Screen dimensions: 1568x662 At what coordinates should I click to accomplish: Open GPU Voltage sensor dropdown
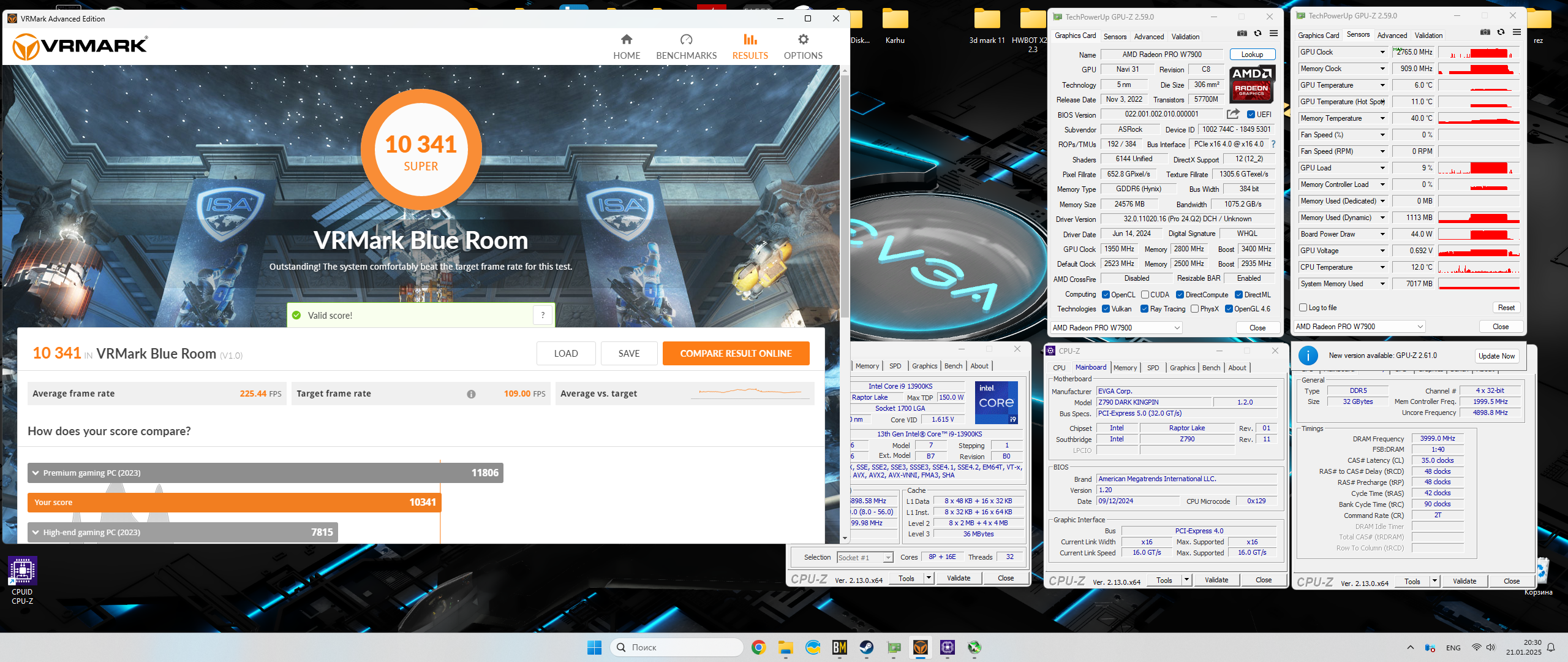(1382, 251)
